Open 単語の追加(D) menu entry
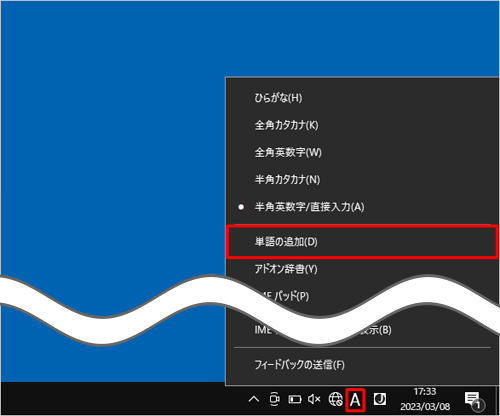Screen dimensions: 500x416 362,242
